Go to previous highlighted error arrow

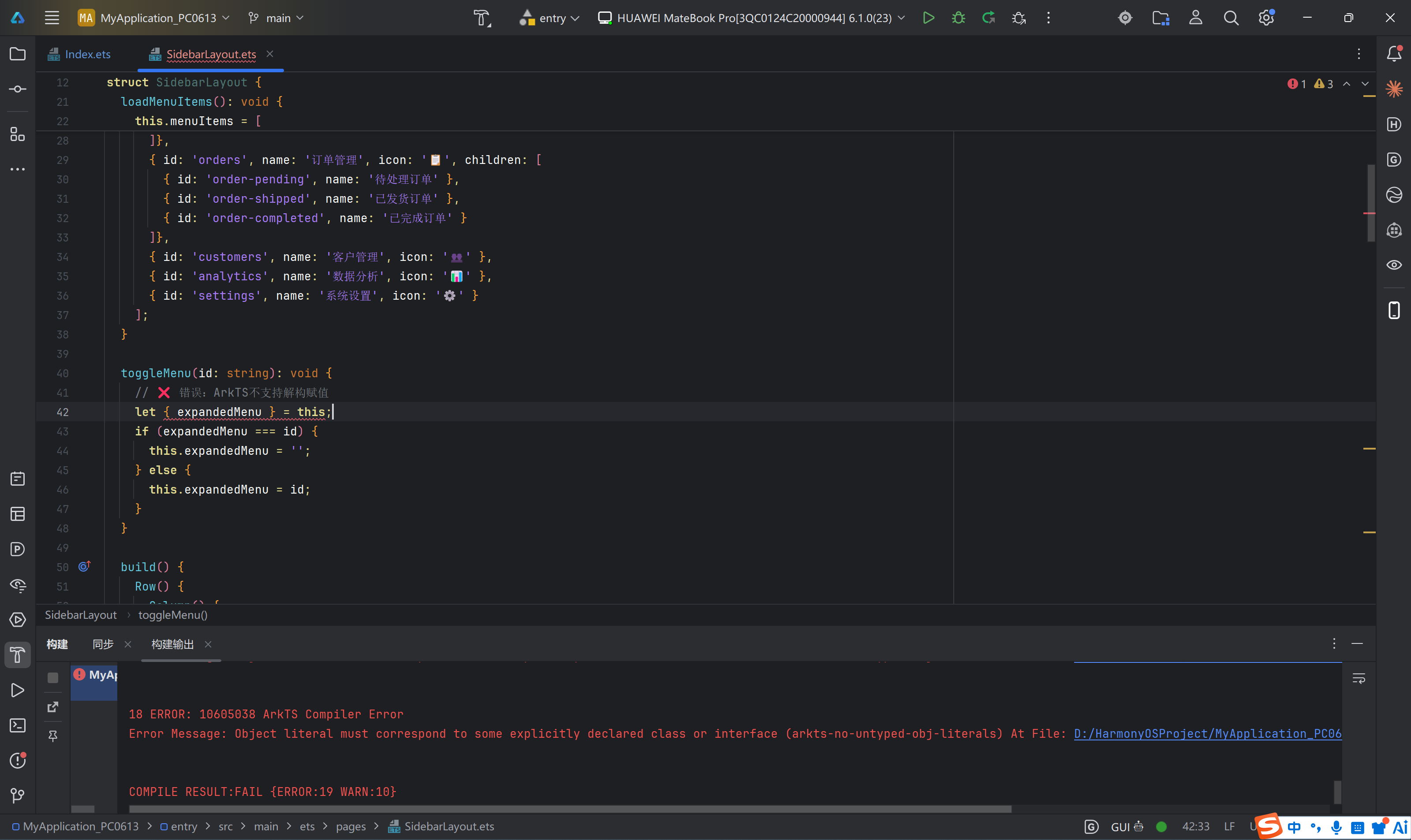click(1347, 84)
